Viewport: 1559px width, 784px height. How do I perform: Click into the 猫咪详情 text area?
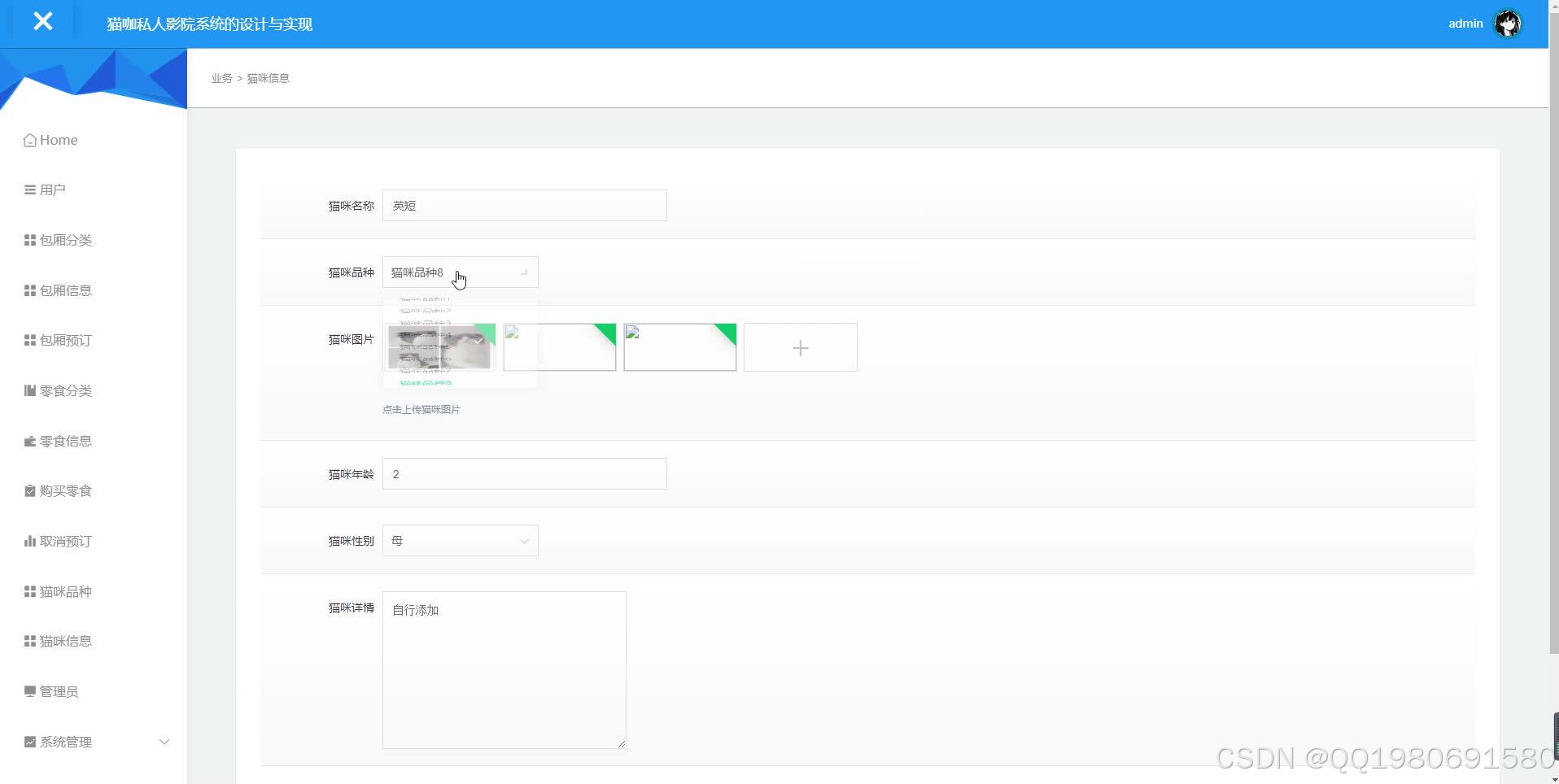504,670
